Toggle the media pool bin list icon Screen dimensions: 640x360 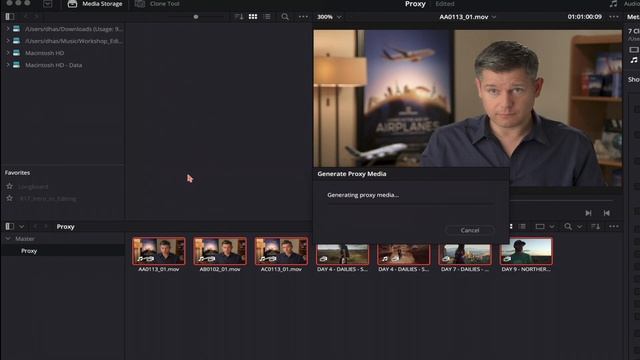(10, 227)
